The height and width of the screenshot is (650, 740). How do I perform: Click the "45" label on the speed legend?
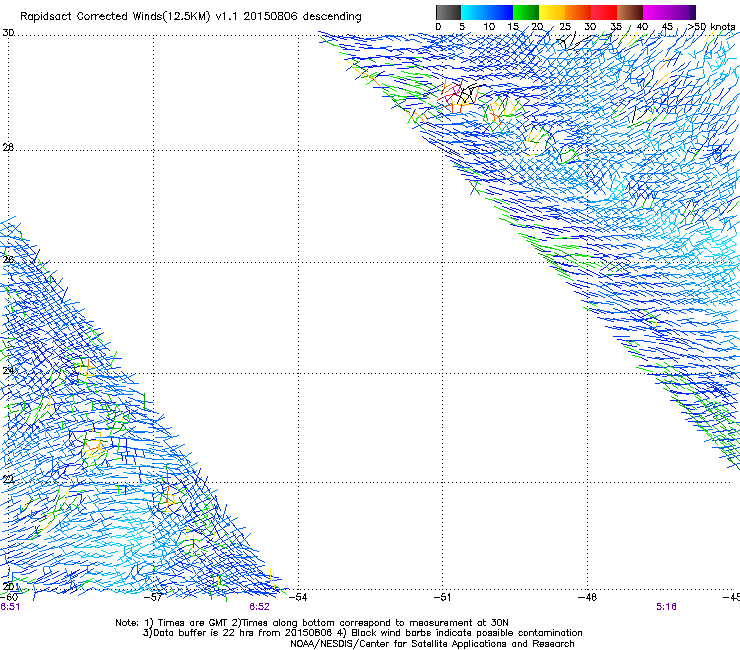667,27
